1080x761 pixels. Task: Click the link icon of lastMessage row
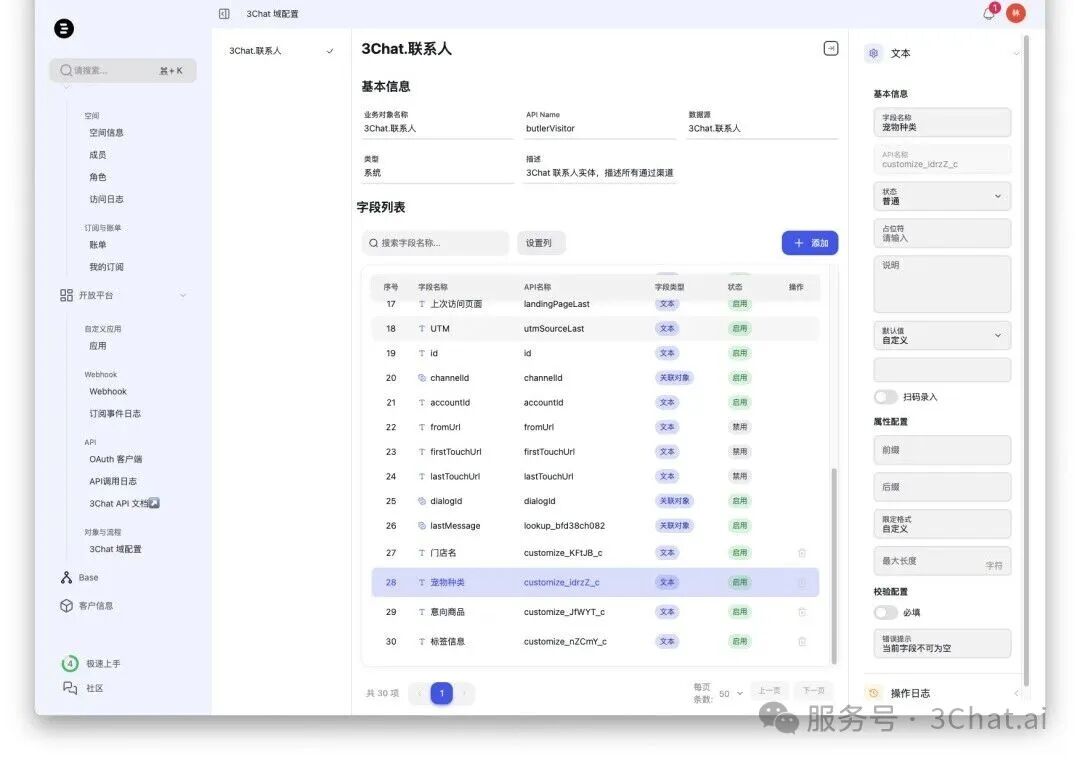(x=422, y=526)
